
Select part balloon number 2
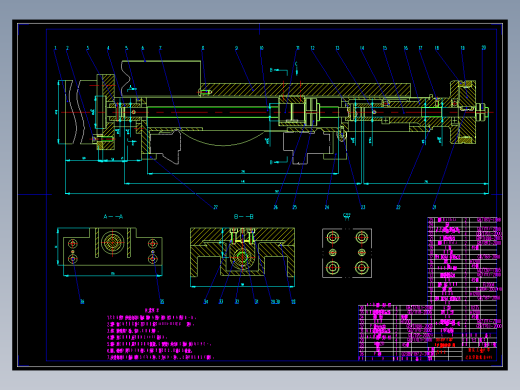click(x=67, y=48)
